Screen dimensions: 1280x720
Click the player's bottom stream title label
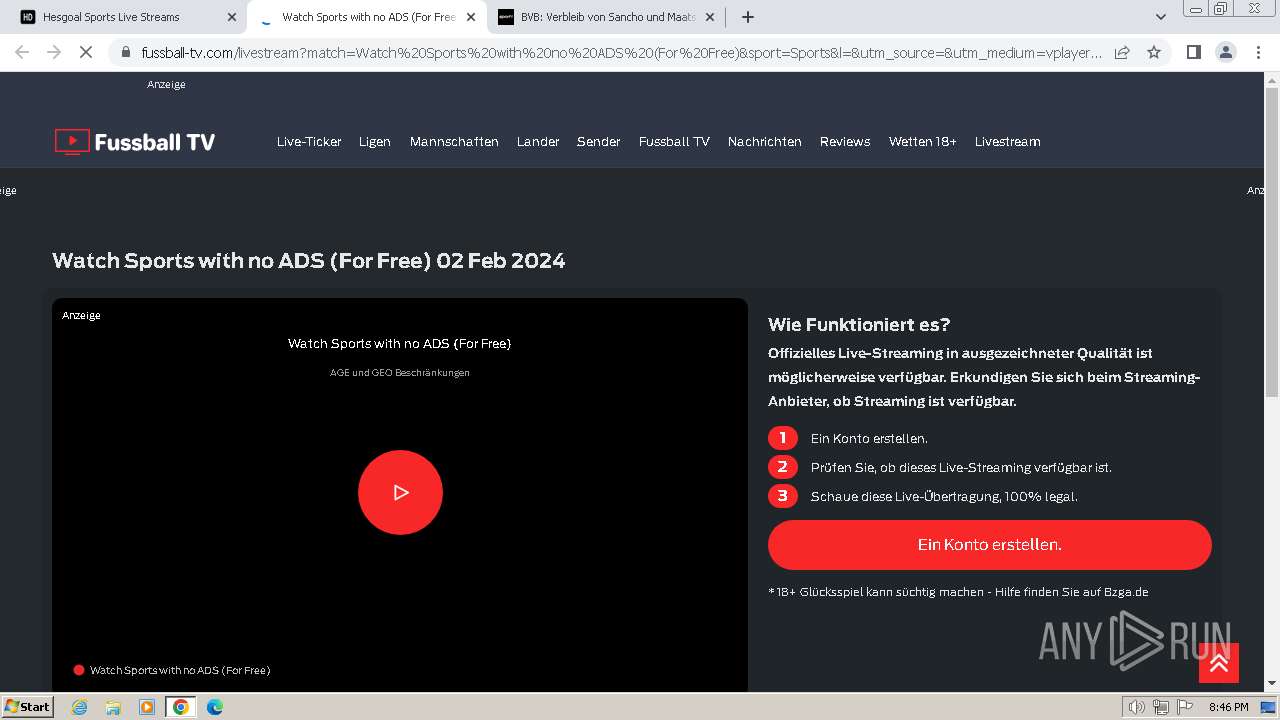pyautogui.click(x=180, y=670)
